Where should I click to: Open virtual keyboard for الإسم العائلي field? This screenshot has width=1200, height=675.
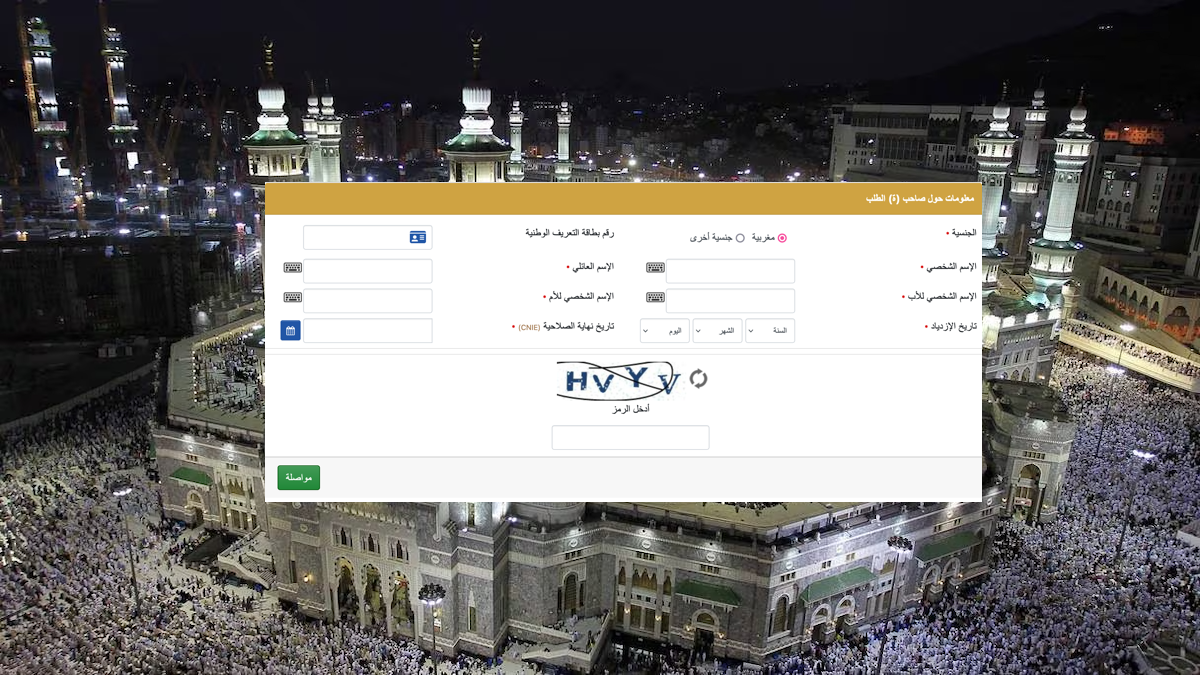click(293, 268)
